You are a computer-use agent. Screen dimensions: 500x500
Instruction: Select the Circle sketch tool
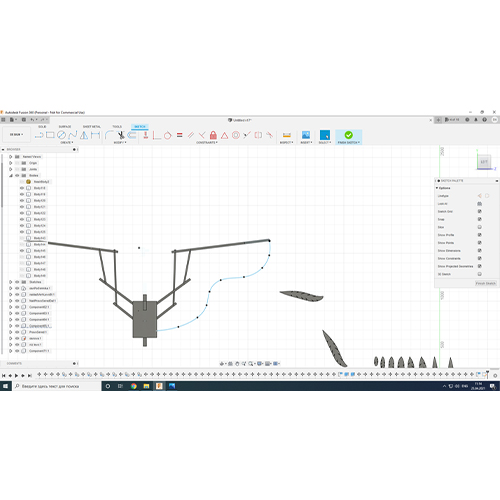[61, 135]
